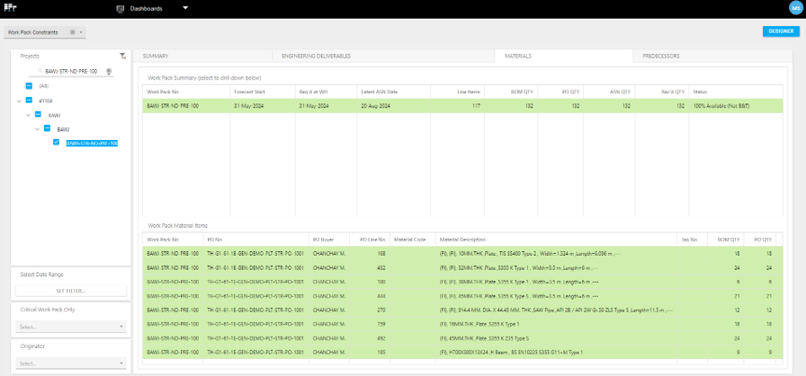This screenshot has width=806, height=376.
Task: Click the 914.4 MM DIA SAW Pipe description
Action: click(x=556, y=310)
